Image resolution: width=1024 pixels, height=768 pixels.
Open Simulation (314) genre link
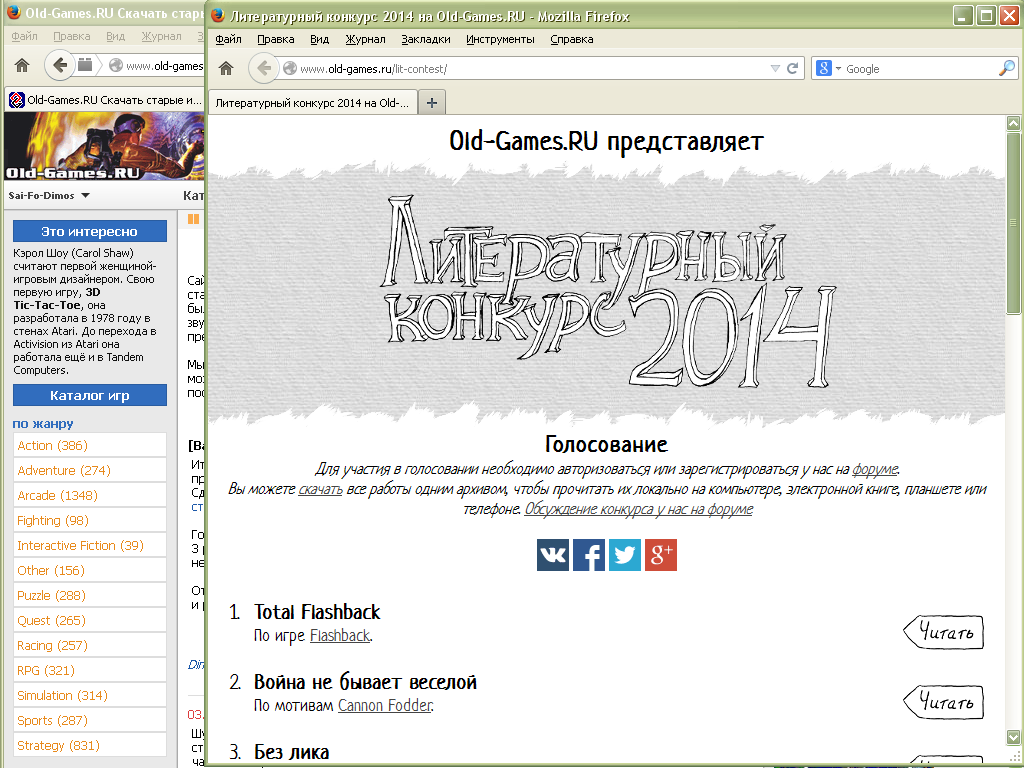tap(62, 696)
